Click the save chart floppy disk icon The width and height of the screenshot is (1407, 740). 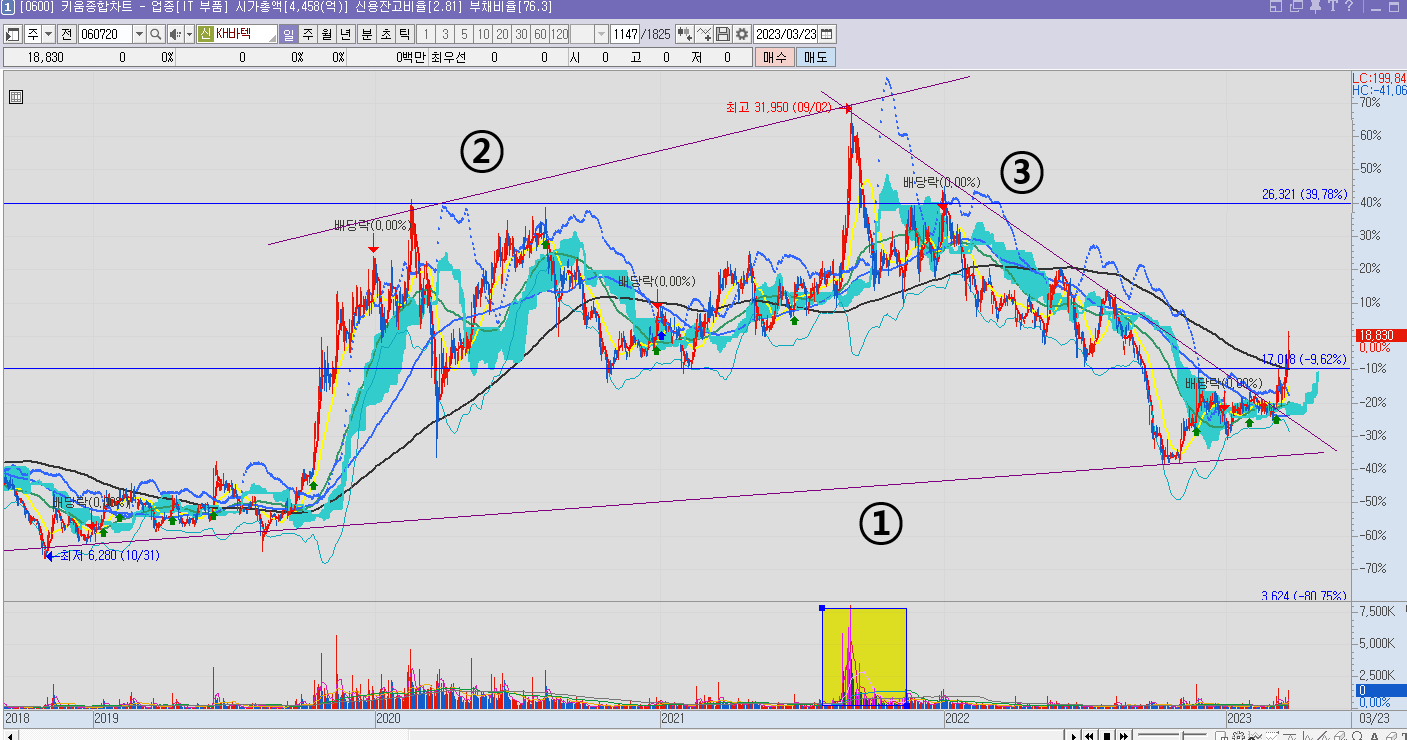click(723, 34)
